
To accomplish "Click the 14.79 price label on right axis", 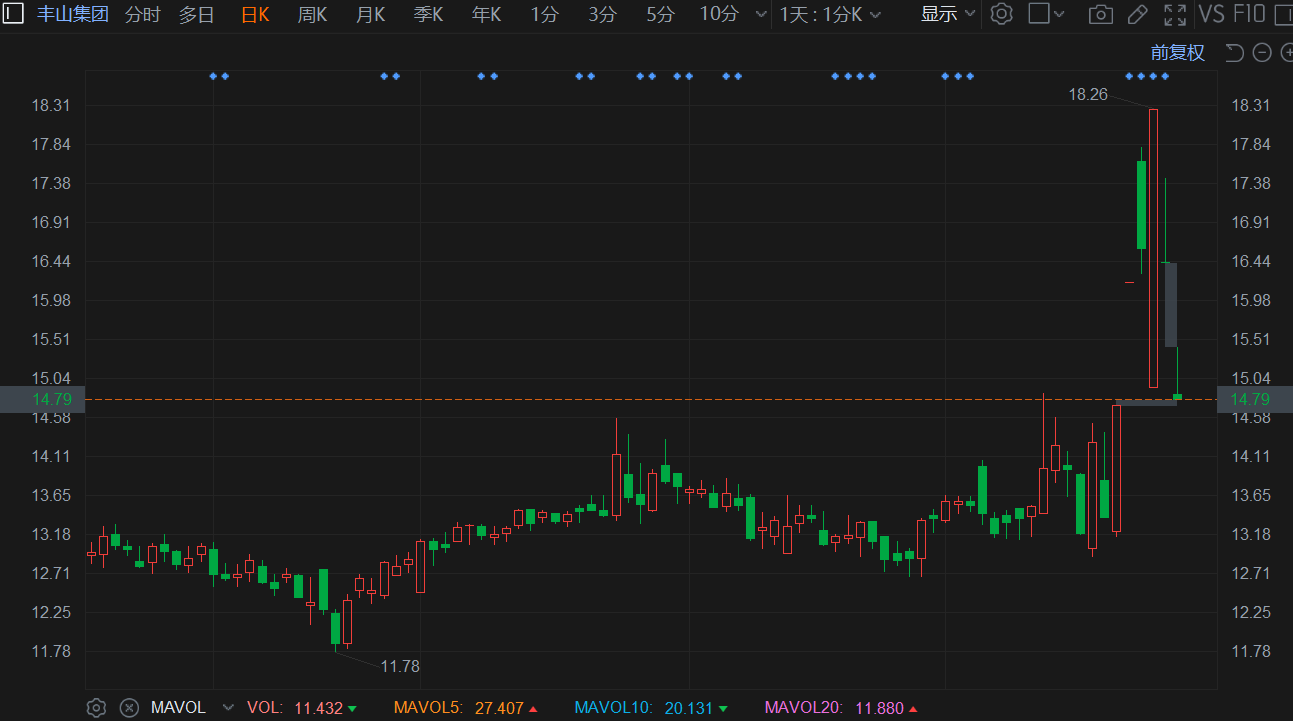I will (1249, 399).
